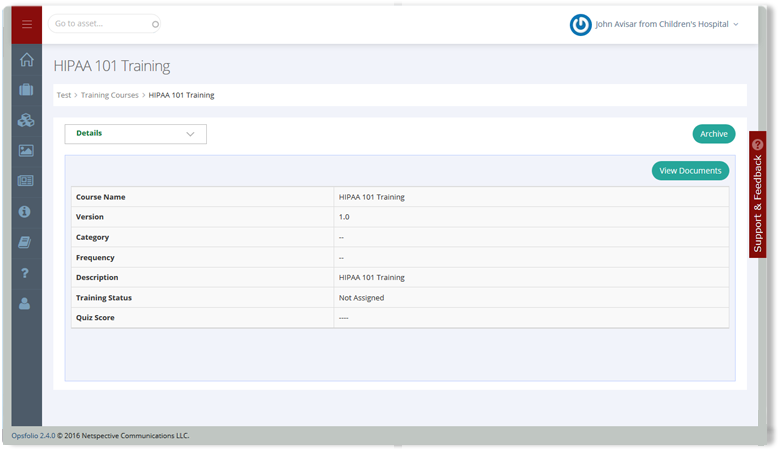The width and height of the screenshot is (780, 450).
Task: Open the image/picture icon in the sidebar
Action: (26, 150)
